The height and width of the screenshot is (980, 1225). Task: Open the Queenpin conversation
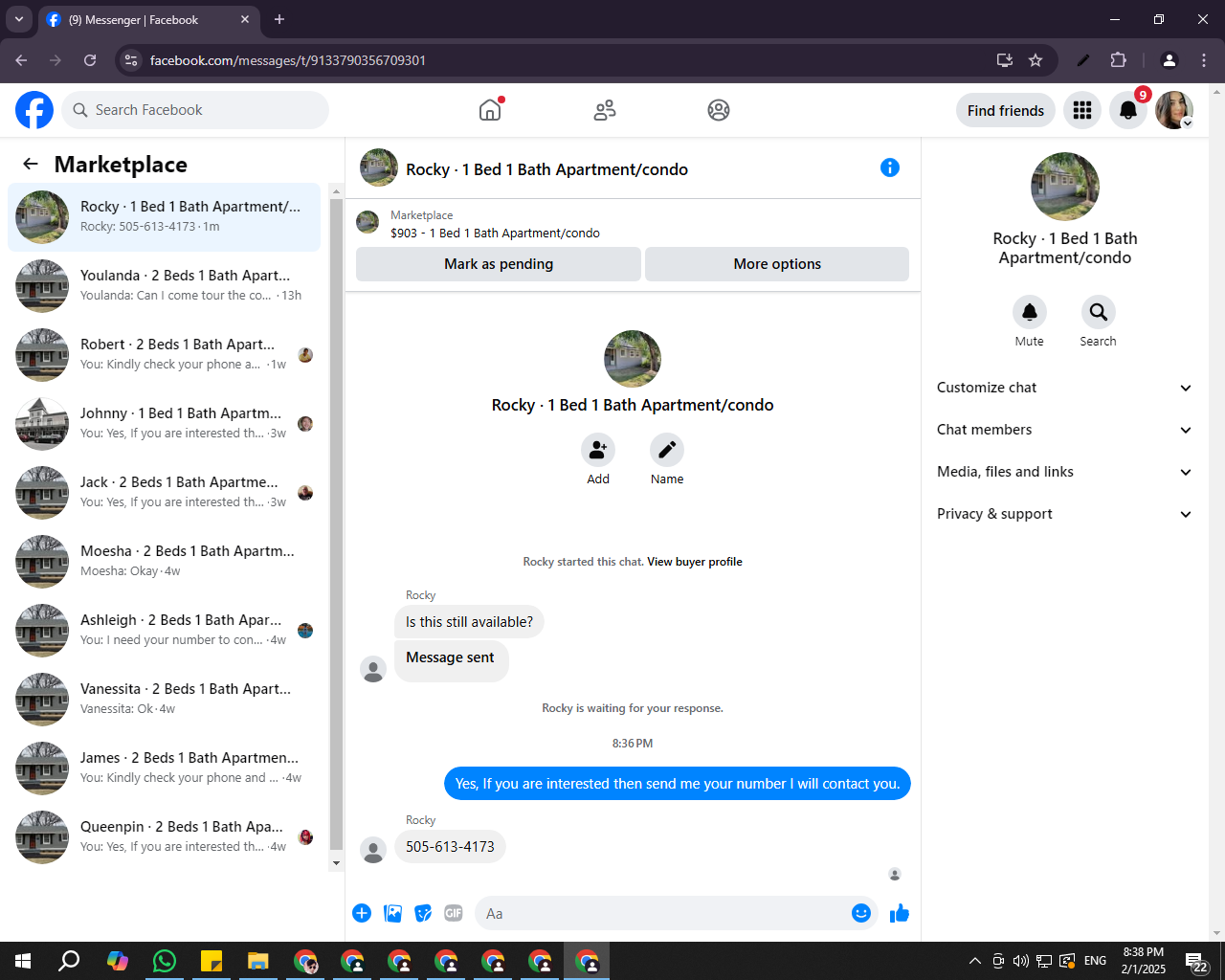tap(165, 837)
